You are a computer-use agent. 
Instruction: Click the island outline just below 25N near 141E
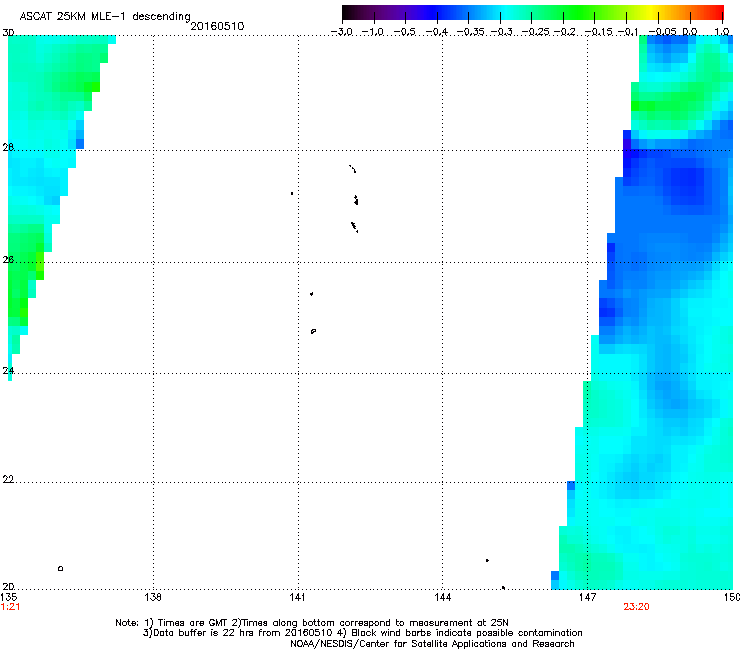point(313,331)
